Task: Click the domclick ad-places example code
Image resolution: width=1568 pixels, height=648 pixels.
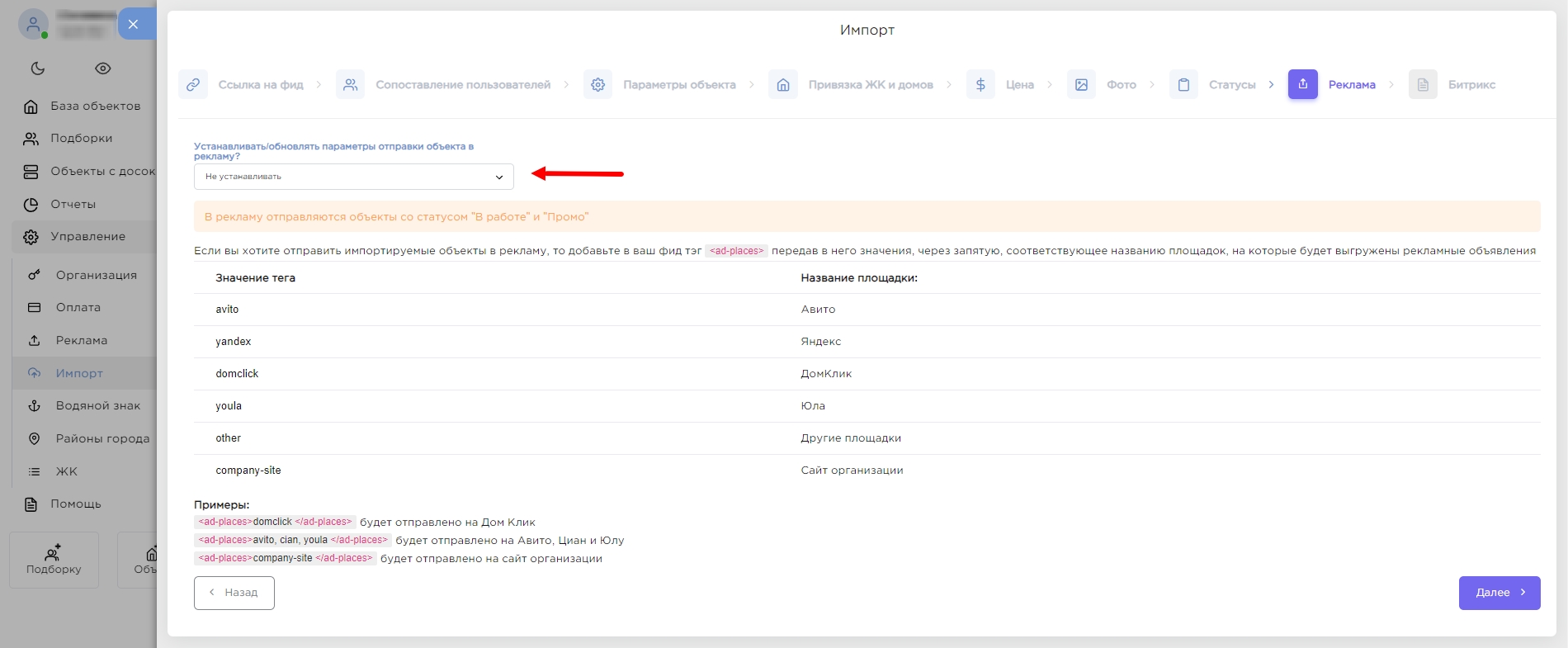Action: [276, 522]
